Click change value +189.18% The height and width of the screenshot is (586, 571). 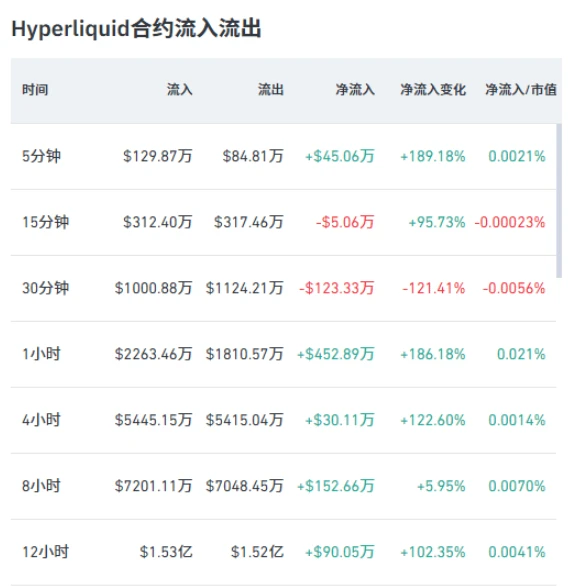coord(433,156)
